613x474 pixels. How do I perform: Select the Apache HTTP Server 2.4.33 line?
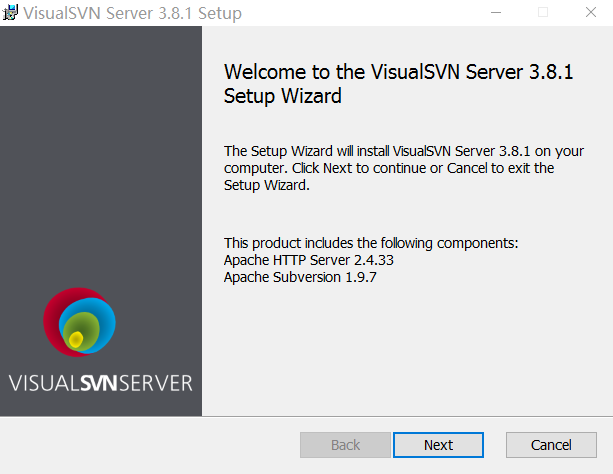[x=308, y=260]
